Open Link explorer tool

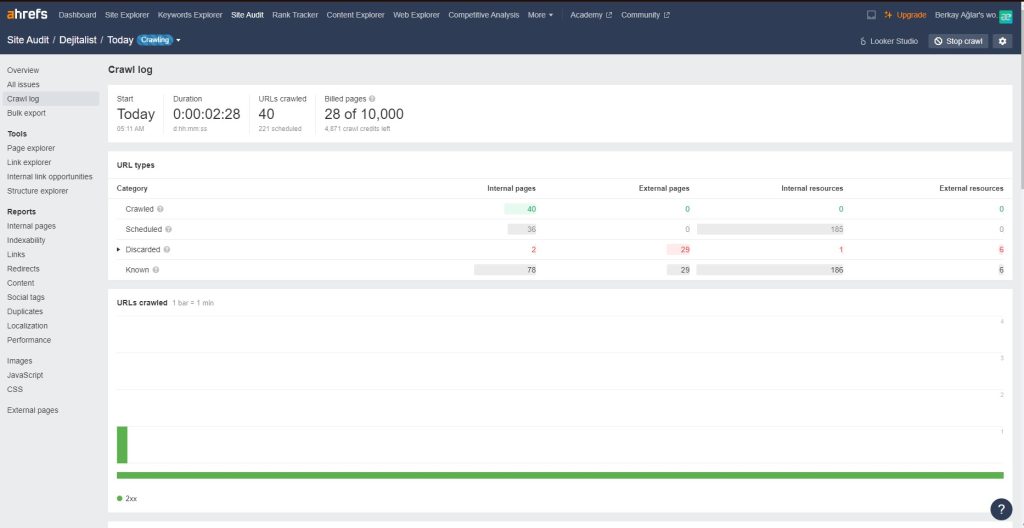[x=29, y=163]
